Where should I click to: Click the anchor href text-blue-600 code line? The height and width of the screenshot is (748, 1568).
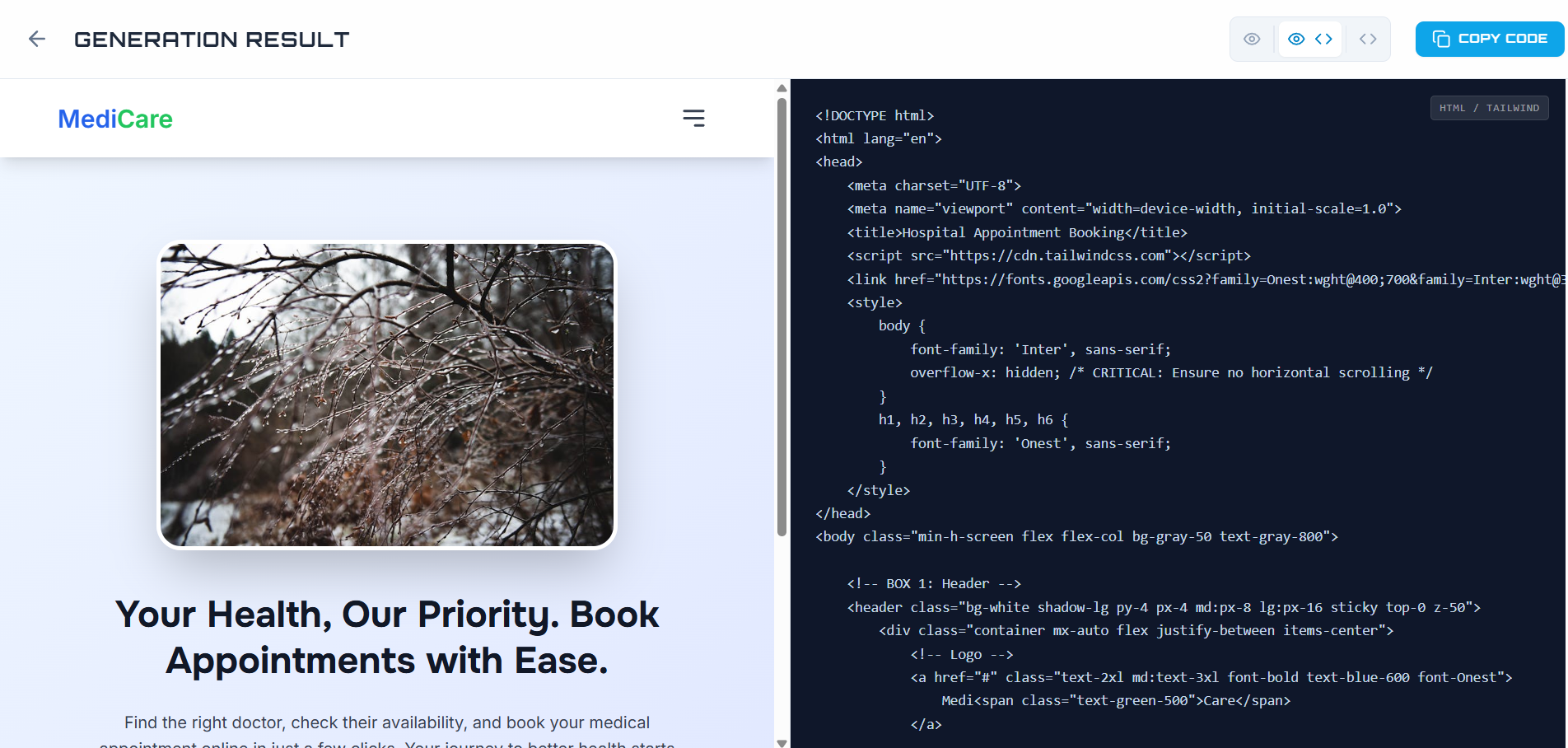[1211, 677]
